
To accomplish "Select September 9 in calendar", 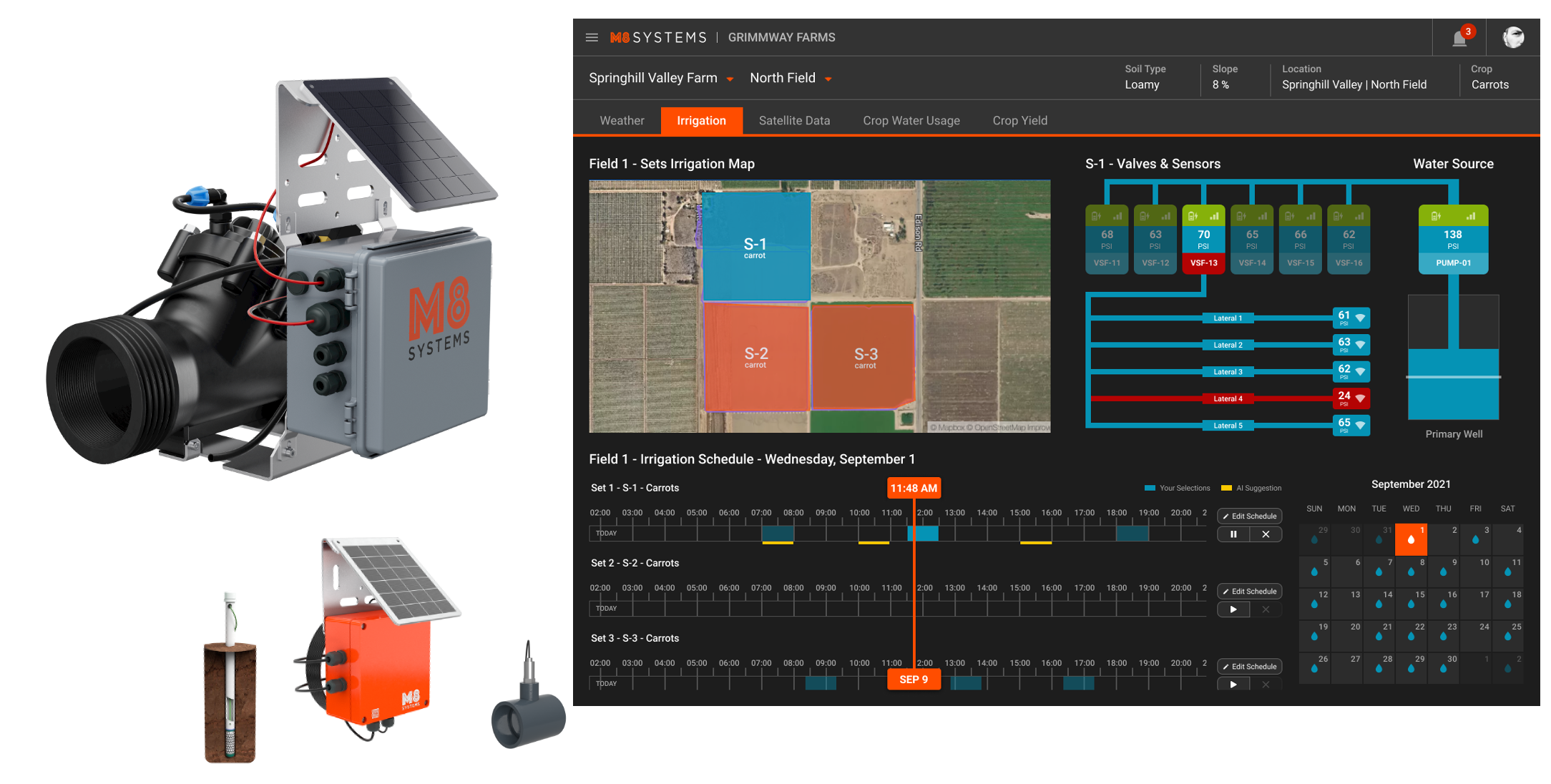I will (1443, 572).
